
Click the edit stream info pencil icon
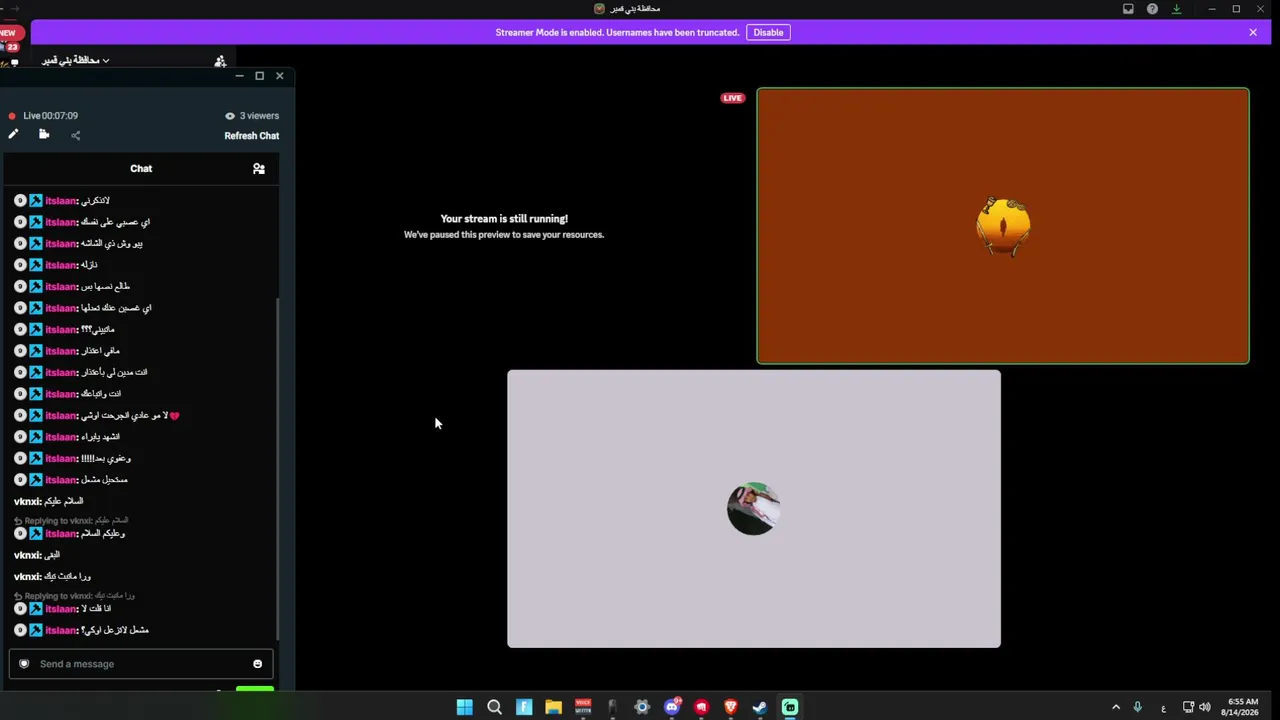click(13, 134)
